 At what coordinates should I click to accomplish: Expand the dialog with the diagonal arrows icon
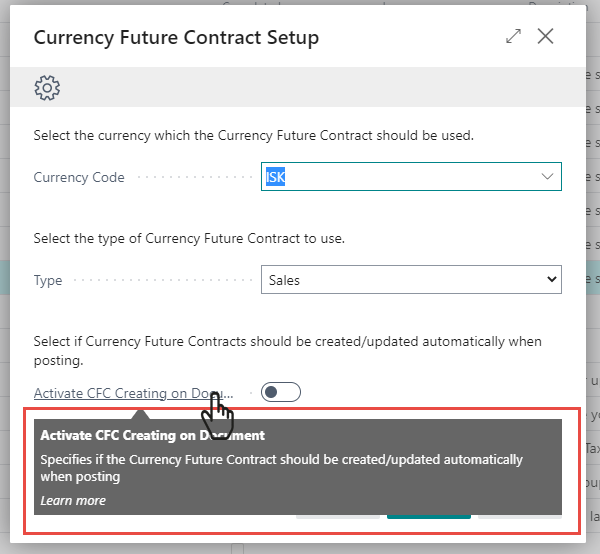click(x=514, y=36)
